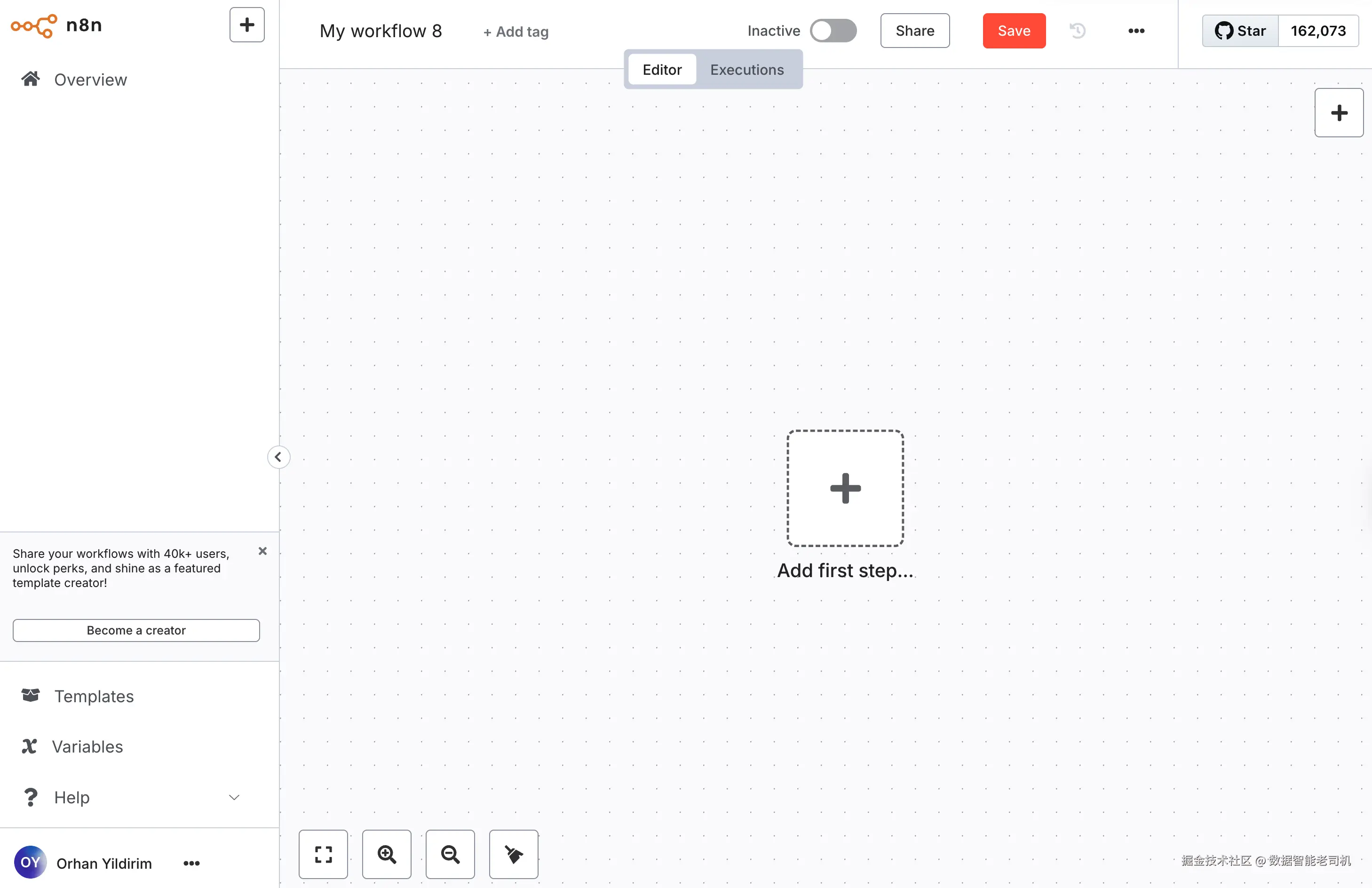Click the fit-to-view canvas icon
The image size is (1372, 888).
pyautogui.click(x=323, y=854)
